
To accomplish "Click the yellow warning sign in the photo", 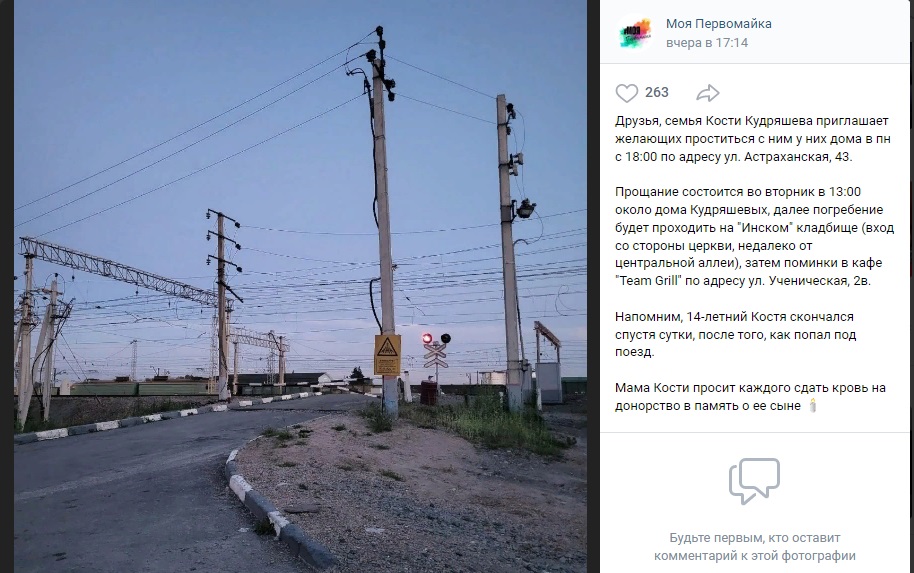I will [x=387, y=354].
